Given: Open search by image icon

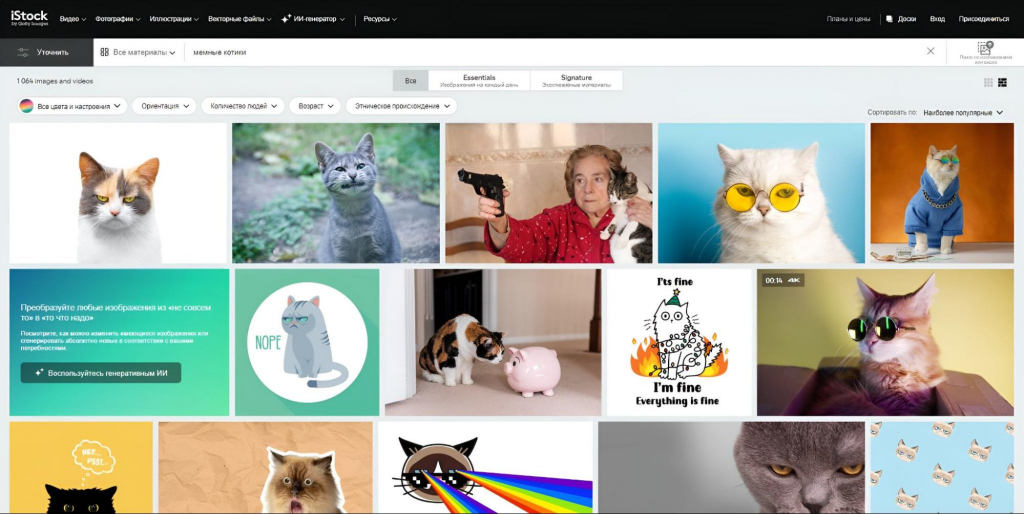Looking at the screenshot, I should coord(984,50).
